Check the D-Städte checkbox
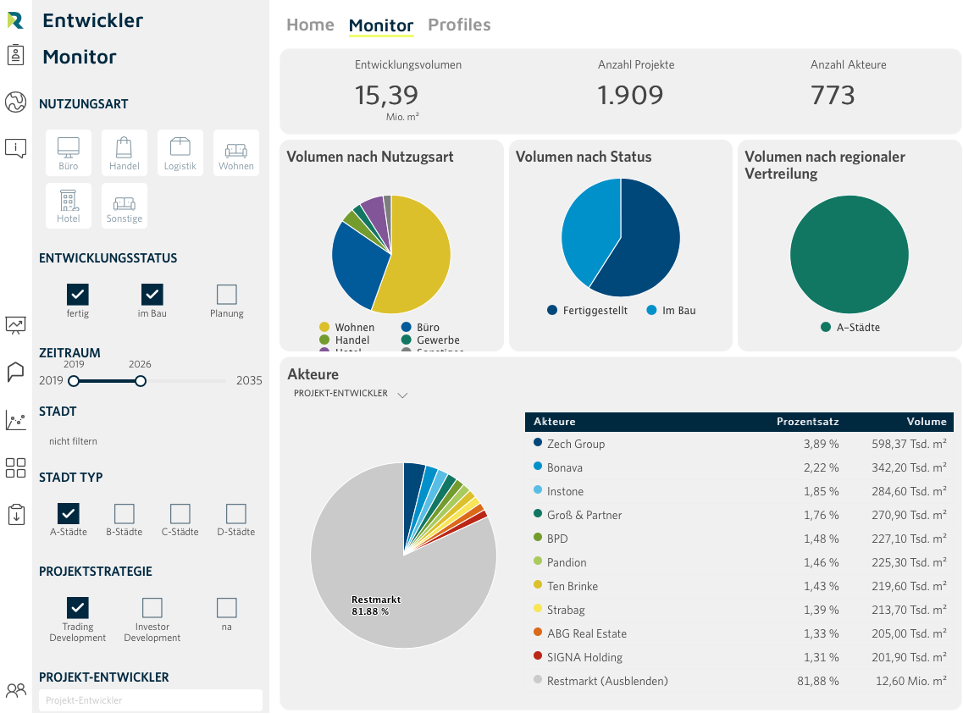Screen dimensions: 964x714 pos(236,513)
